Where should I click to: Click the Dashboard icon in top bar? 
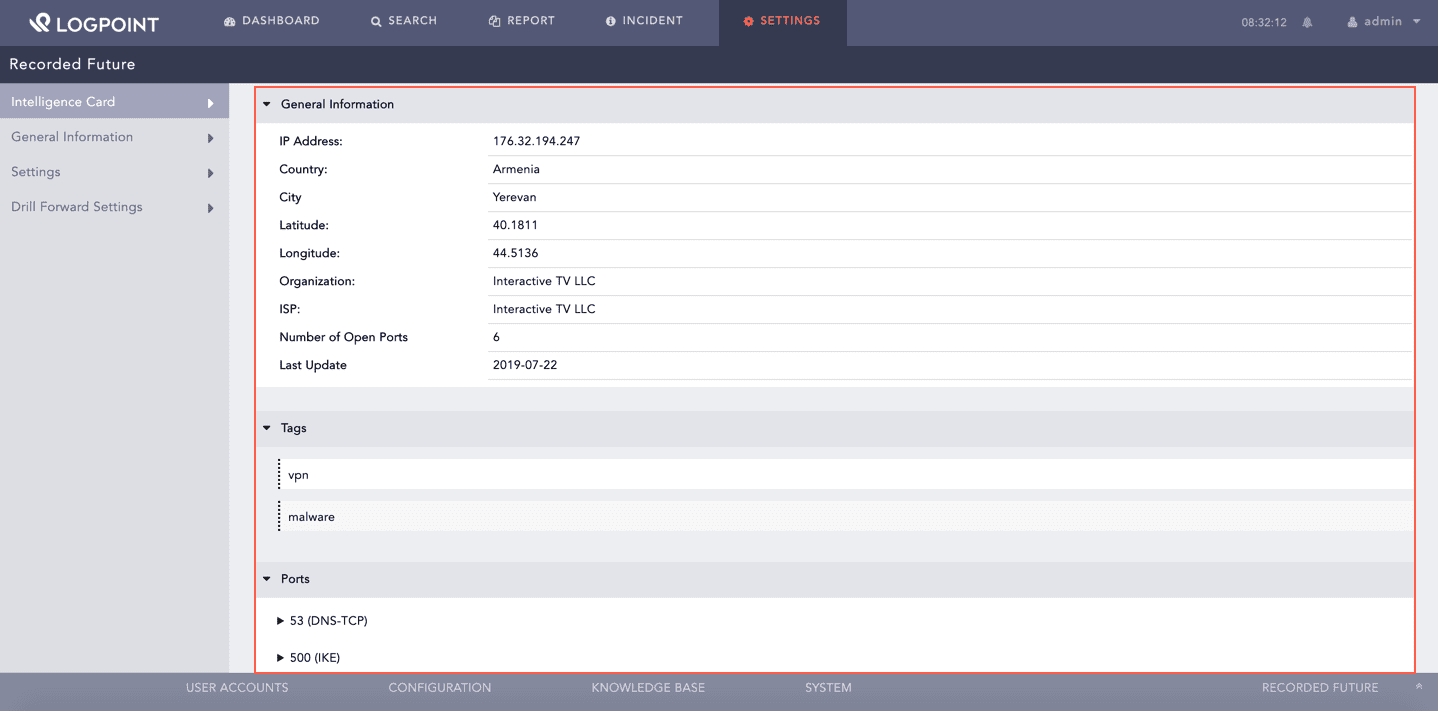click(229, 20)
